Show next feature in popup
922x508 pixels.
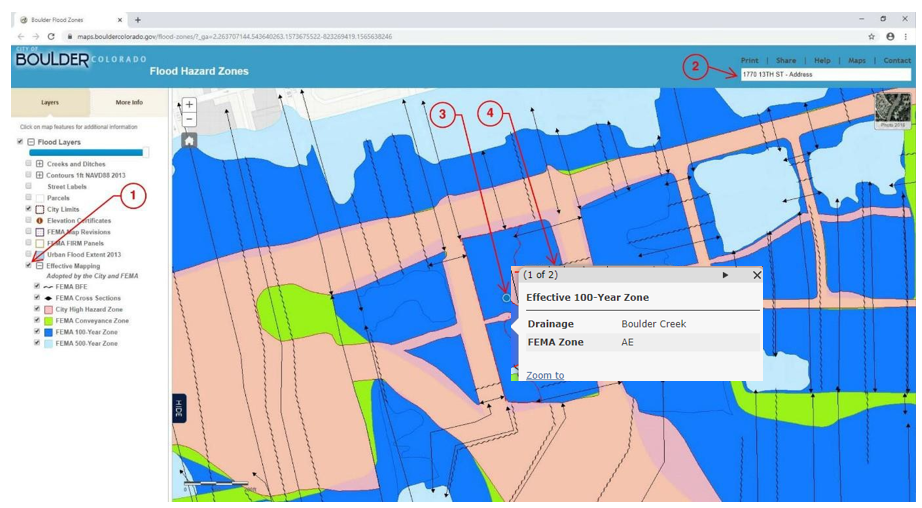click(x=725, y=275)
